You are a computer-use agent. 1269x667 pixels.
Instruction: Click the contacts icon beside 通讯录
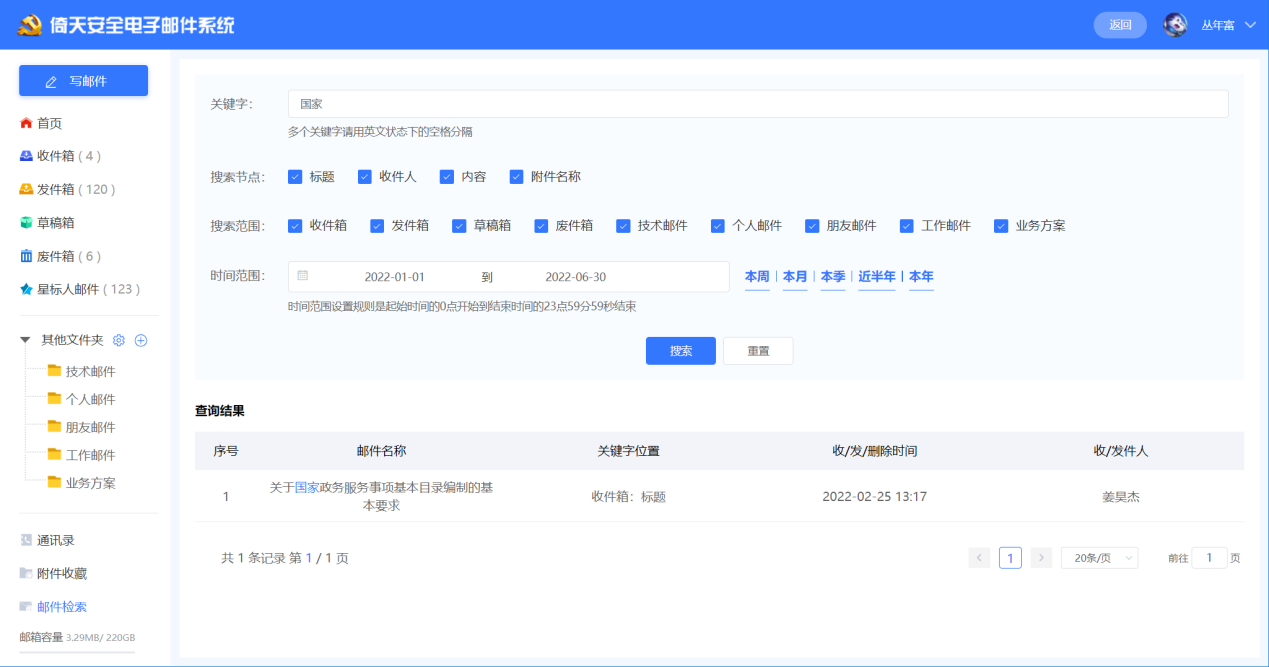[x=26, y=540]
